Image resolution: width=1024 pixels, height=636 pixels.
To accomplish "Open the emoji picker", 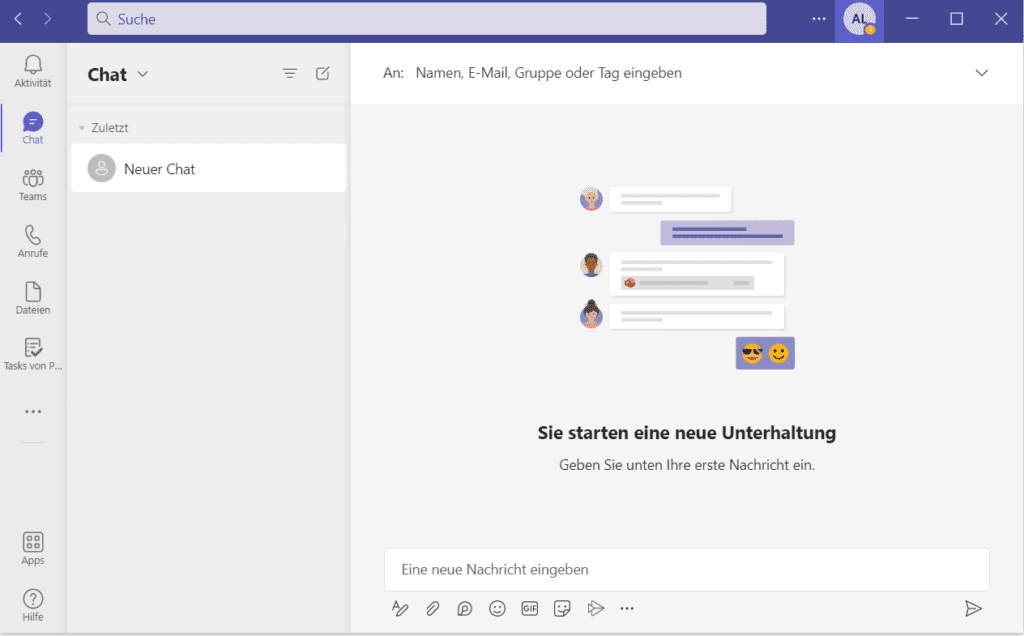I will (497, 608).
